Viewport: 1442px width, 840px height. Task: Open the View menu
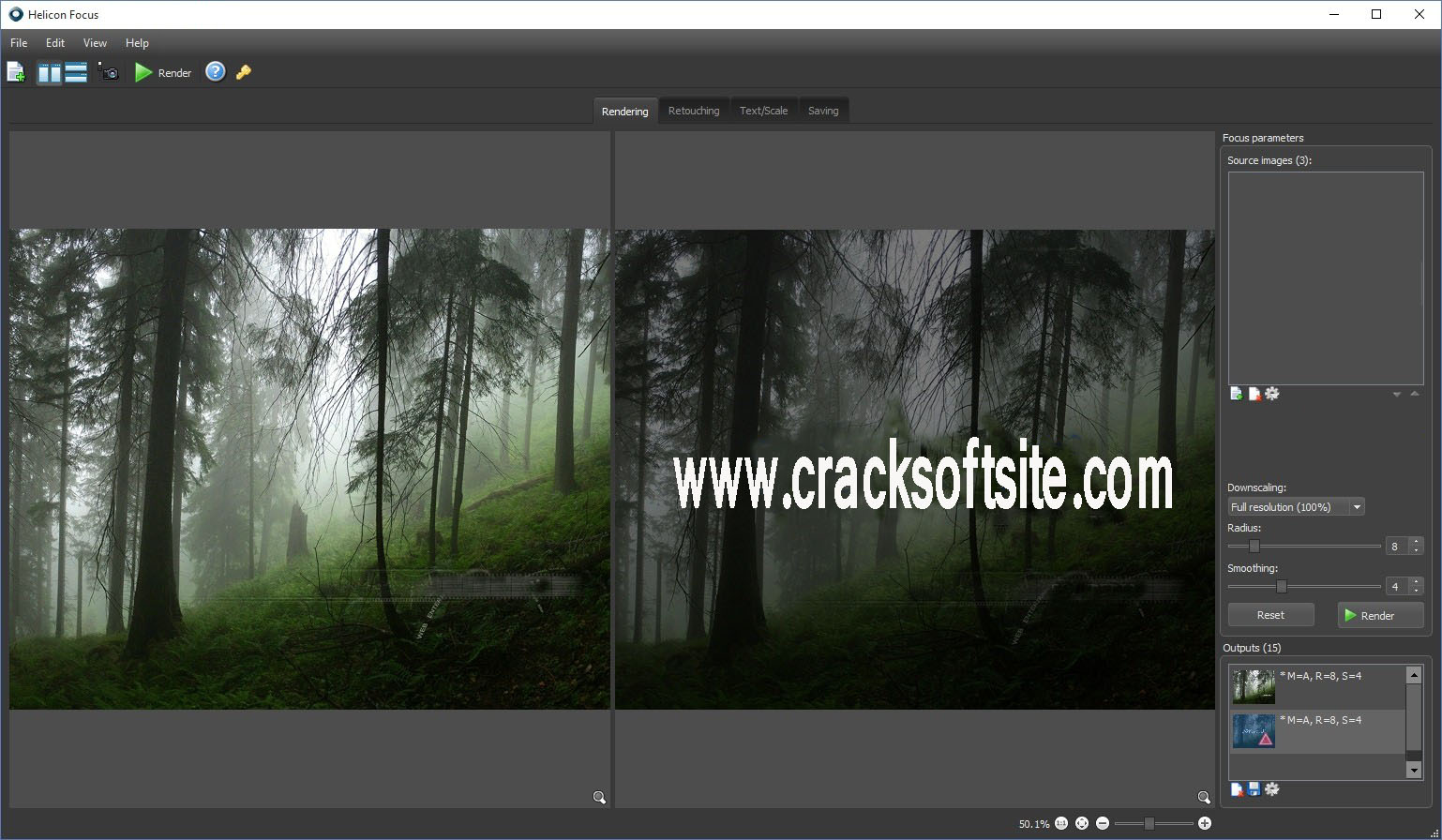(95, 43)
